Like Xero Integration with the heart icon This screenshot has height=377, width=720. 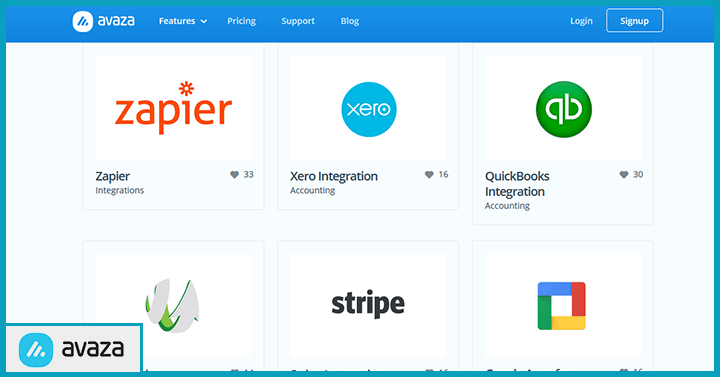(429, 174)
